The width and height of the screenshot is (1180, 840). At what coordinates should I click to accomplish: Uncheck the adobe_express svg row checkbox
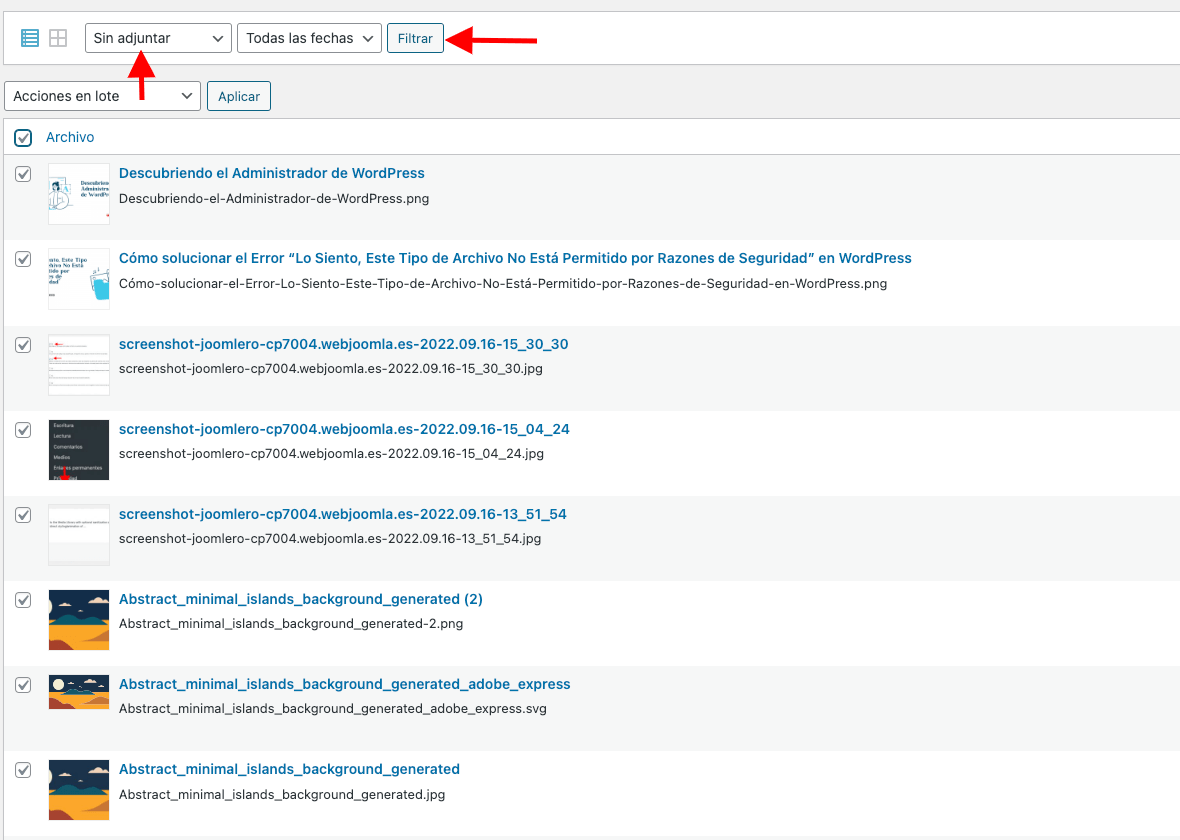point(23,685)
